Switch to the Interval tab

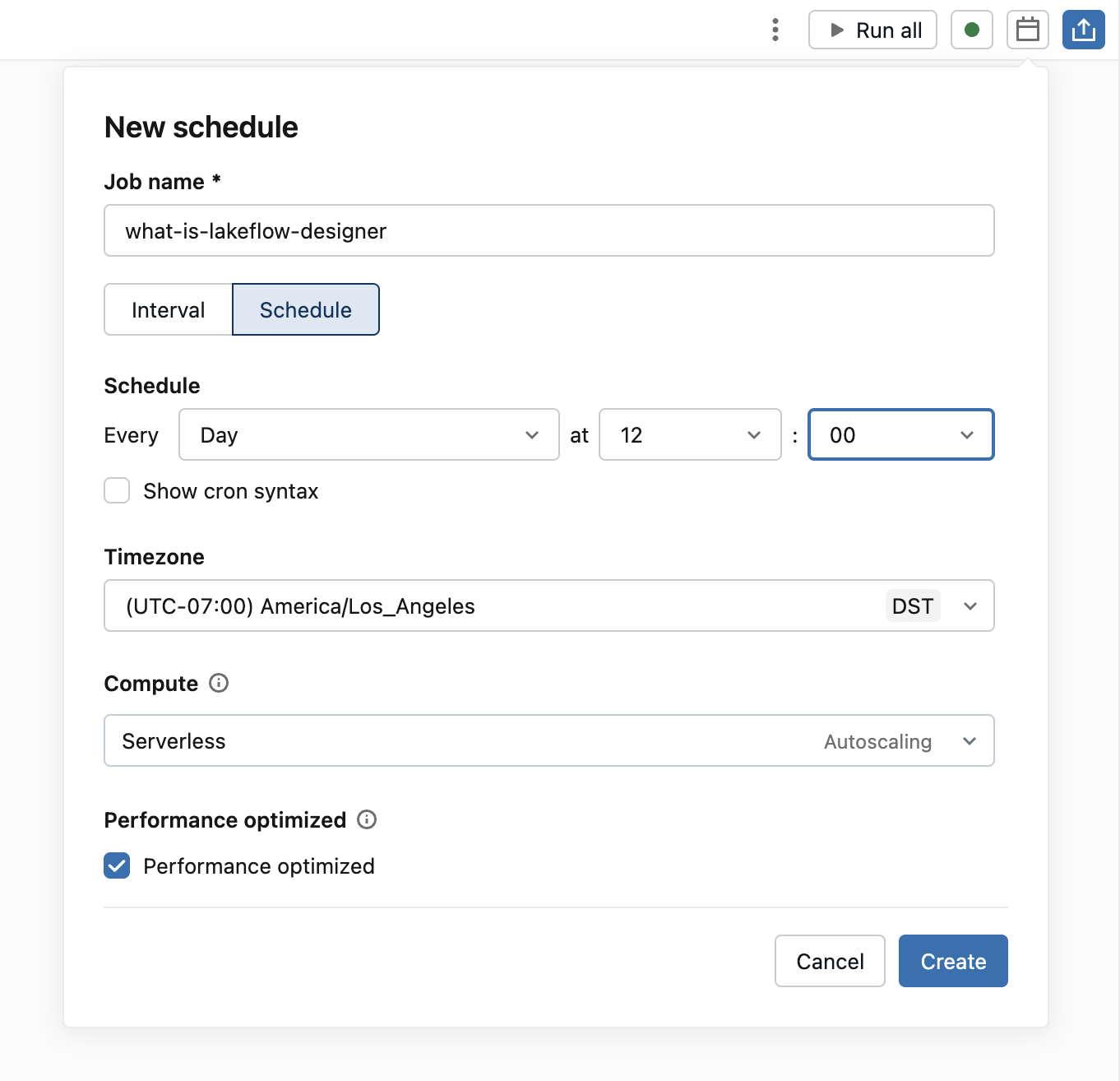point(169,309)
